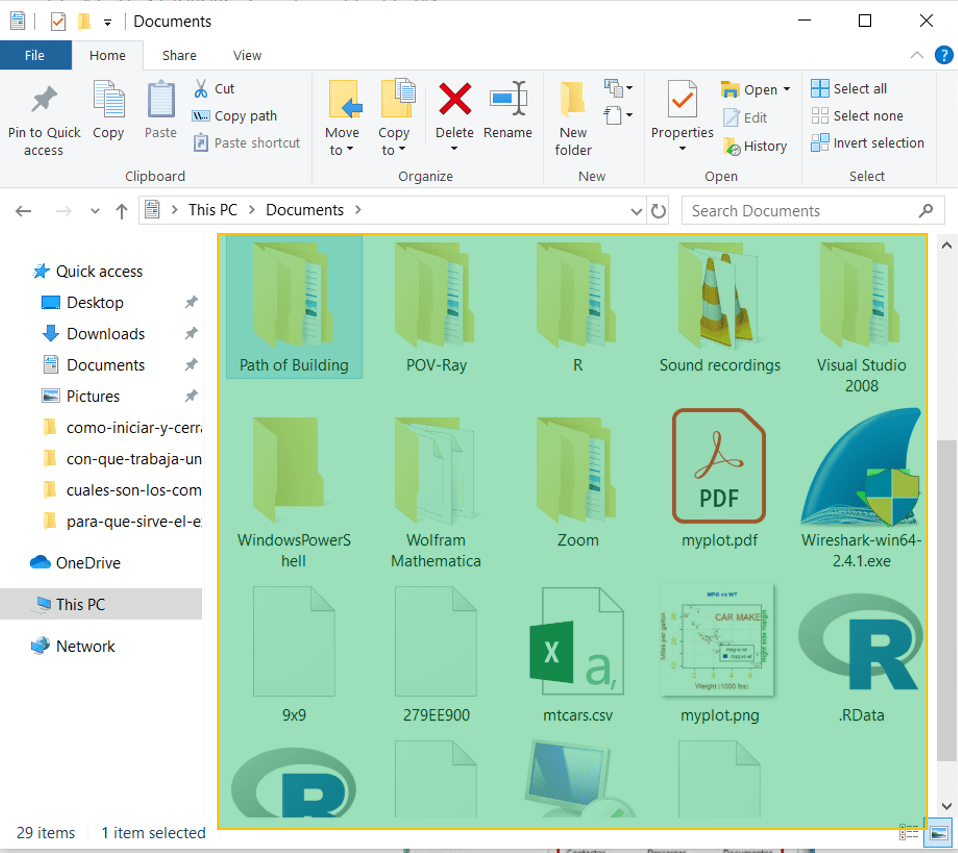This screenshot has height=853, width=958.
Task: Go back with the Back arrow
Action: point(23,211)
